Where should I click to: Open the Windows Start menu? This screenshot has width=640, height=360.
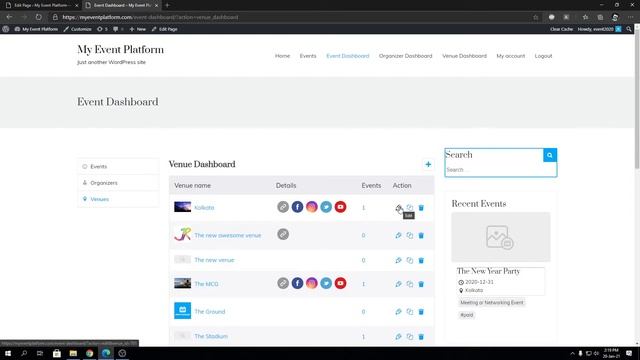click(x=8, y=353)
